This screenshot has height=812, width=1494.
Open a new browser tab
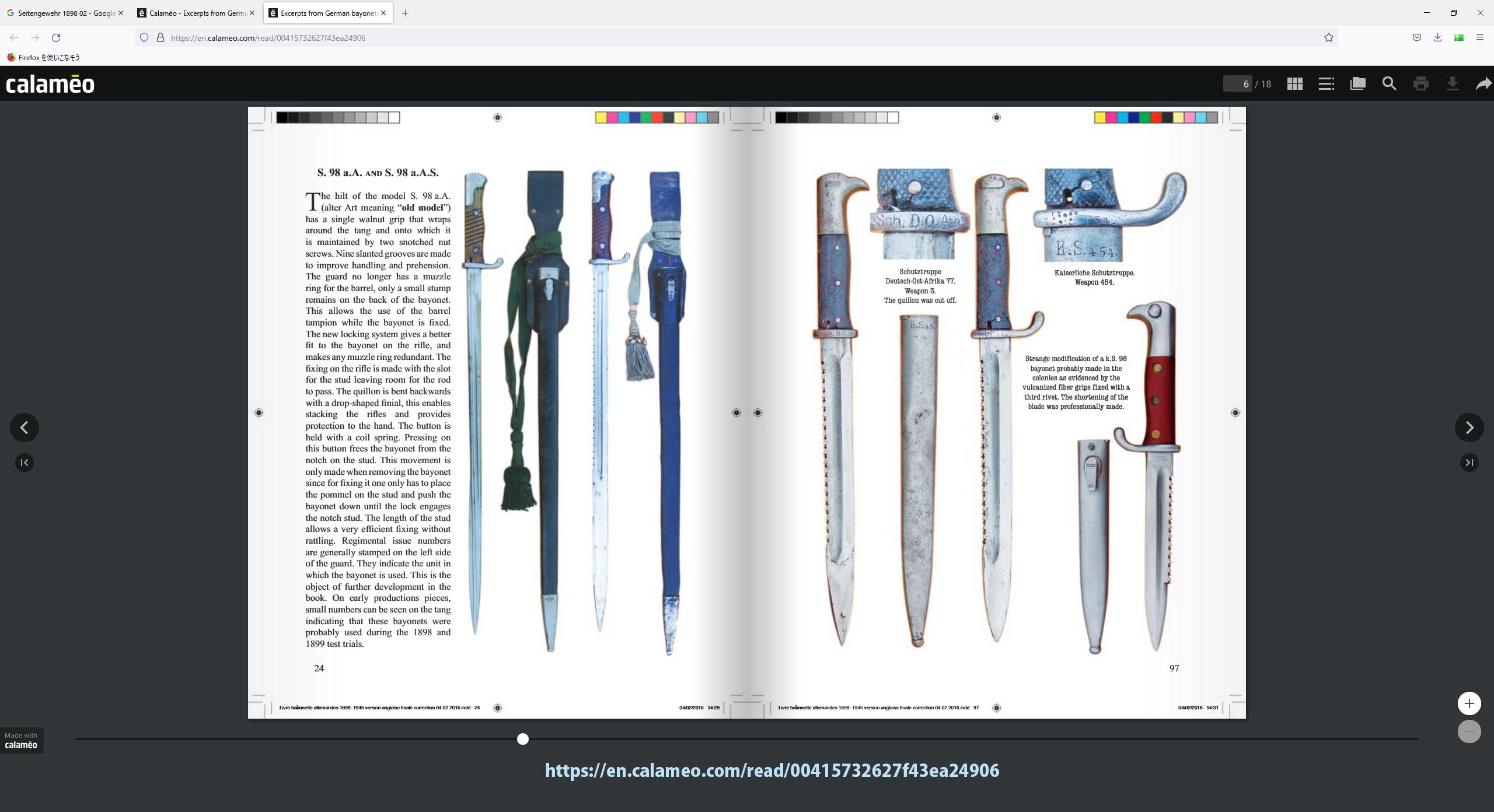coord(405,13)
